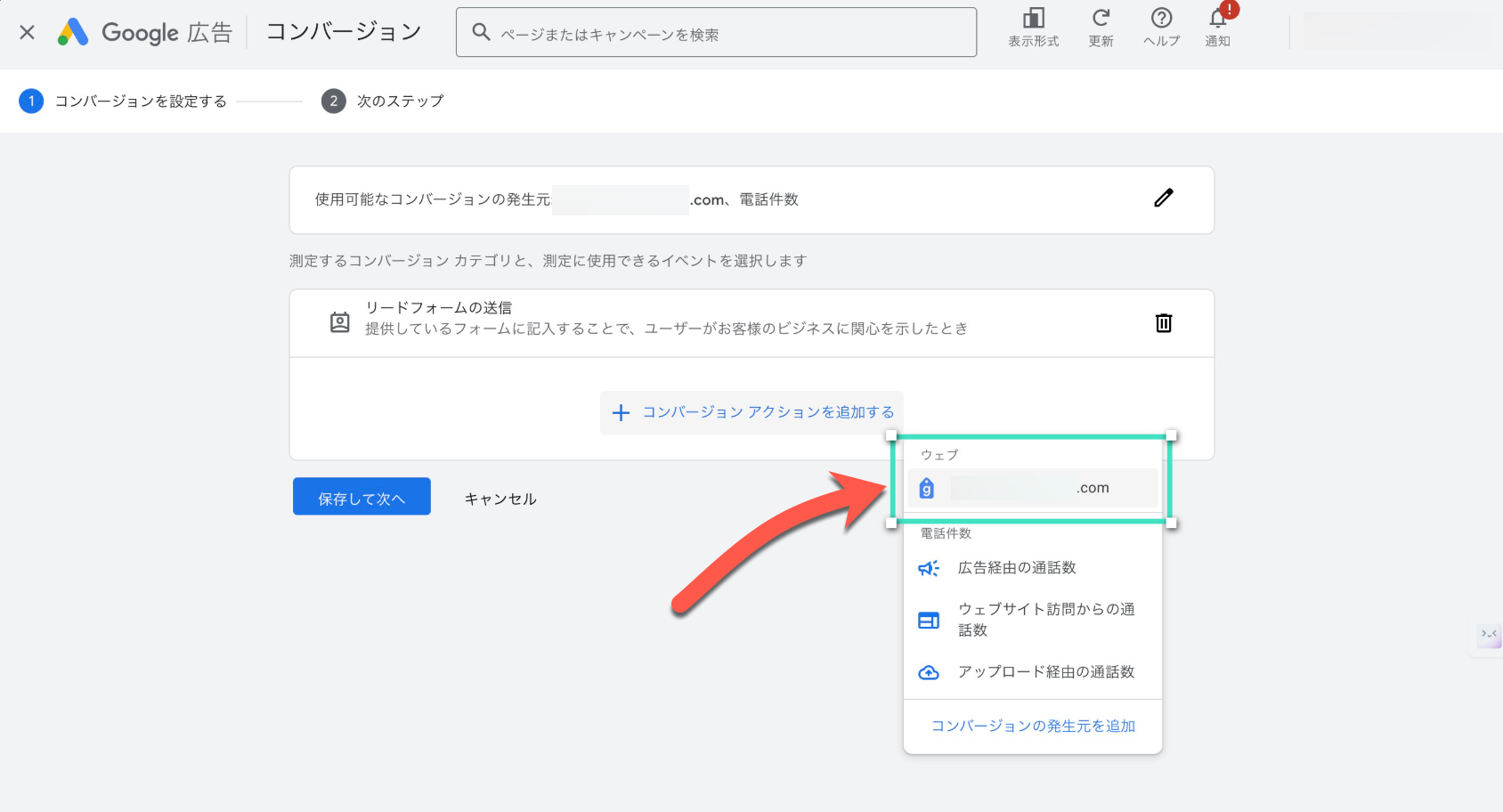This screenshot has width=1503, height=812.
Task: Click the Google Ads logo
Action: coord(73,33)
